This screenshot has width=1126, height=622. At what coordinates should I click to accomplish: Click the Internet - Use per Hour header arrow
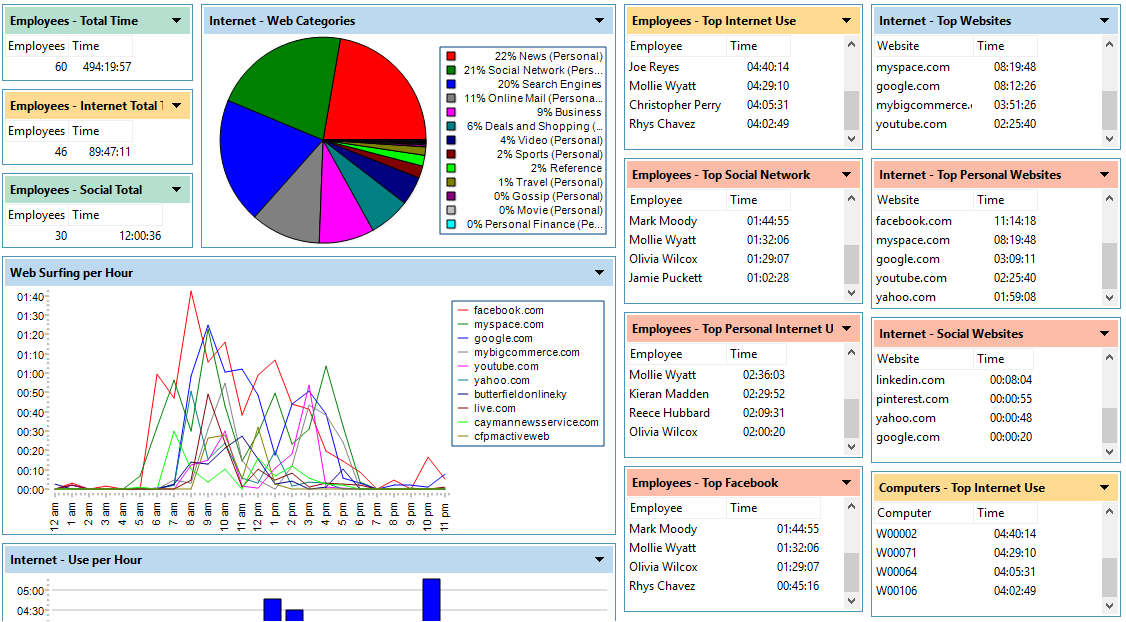[600, 560]
